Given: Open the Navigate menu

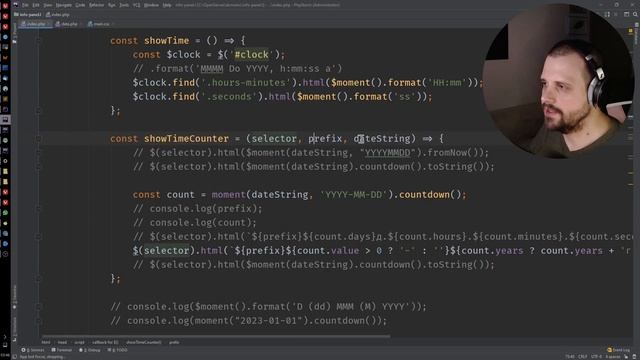Looking at the screenshot, I should (64, 5).
